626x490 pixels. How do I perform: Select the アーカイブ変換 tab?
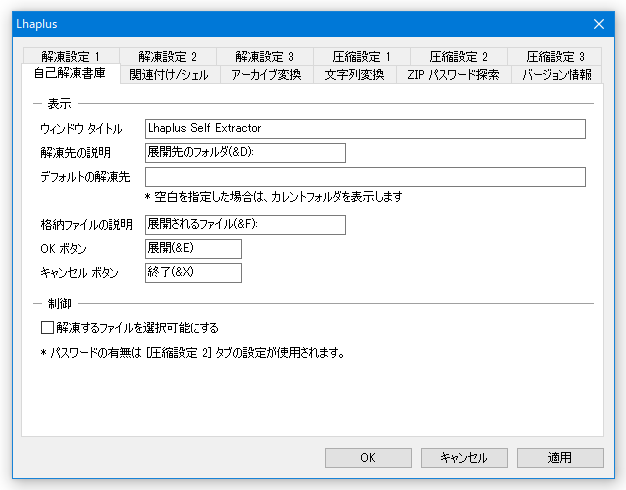tap(267, 75)
